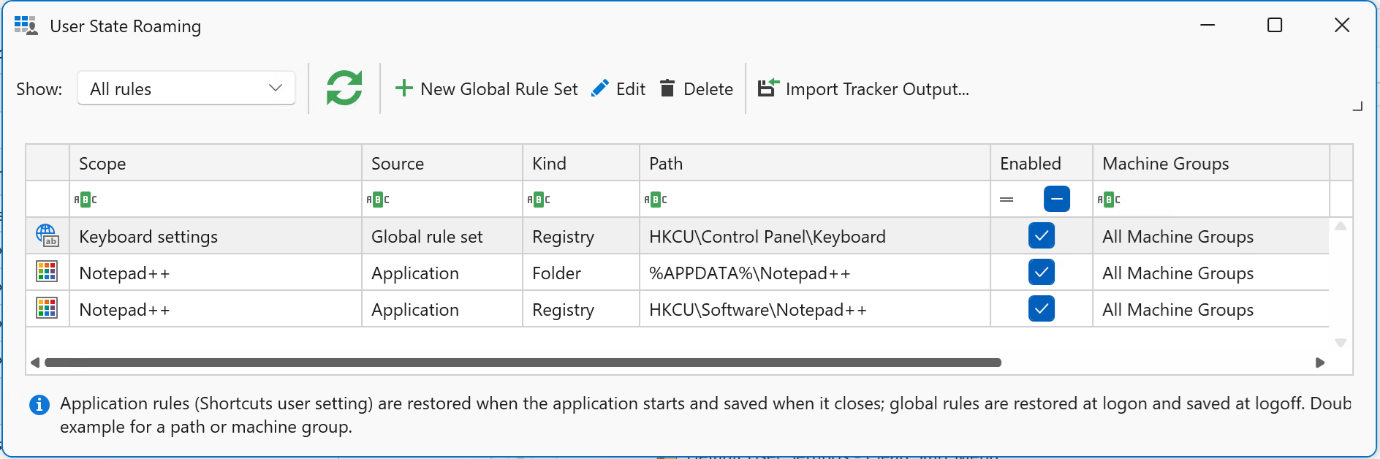Maximize the User State Roaming window
The width and height of the screenshot is (1380, 459).
point(1274,26)
